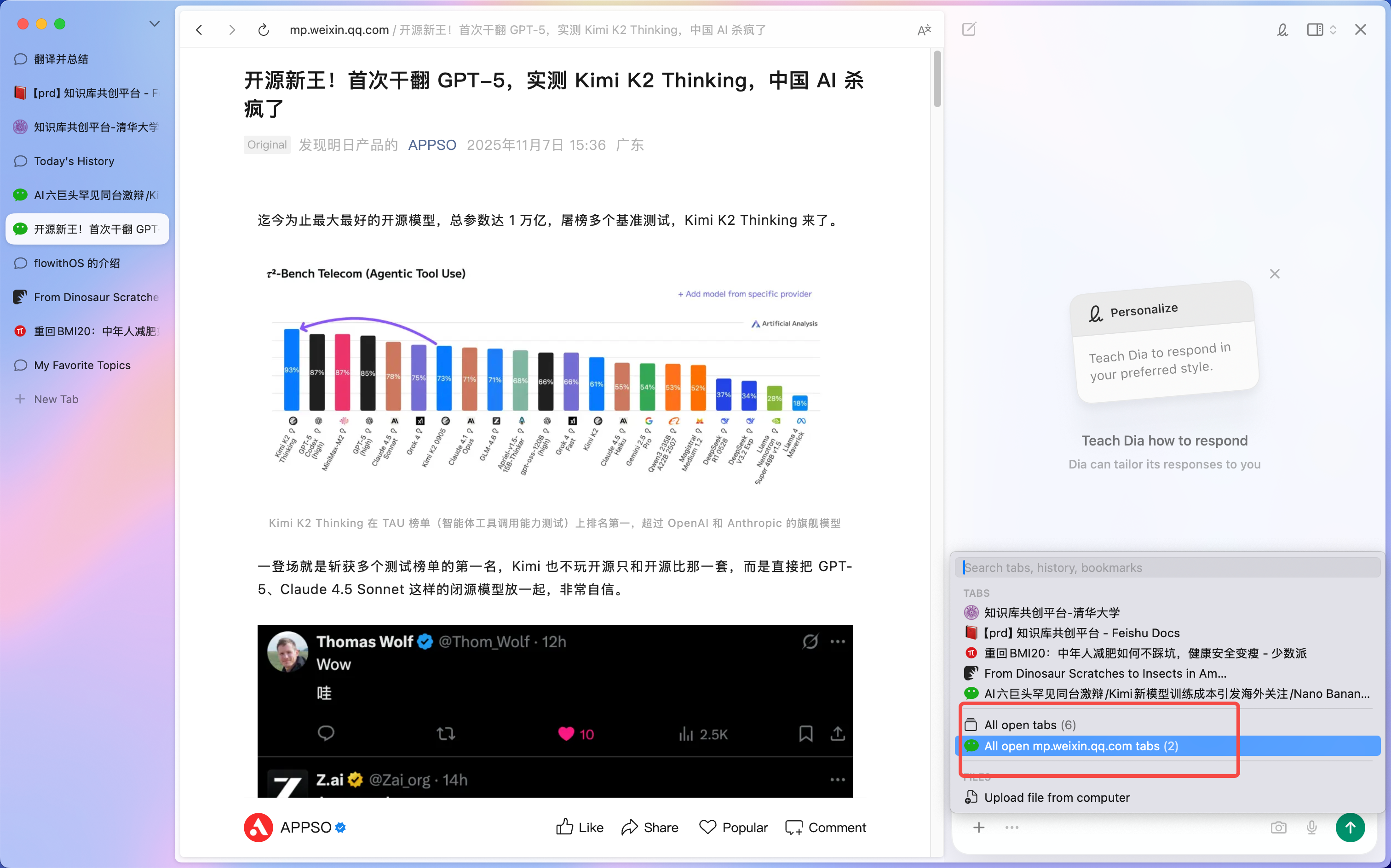Click the camera screenshot icon in chat box

click(1278, 827)
